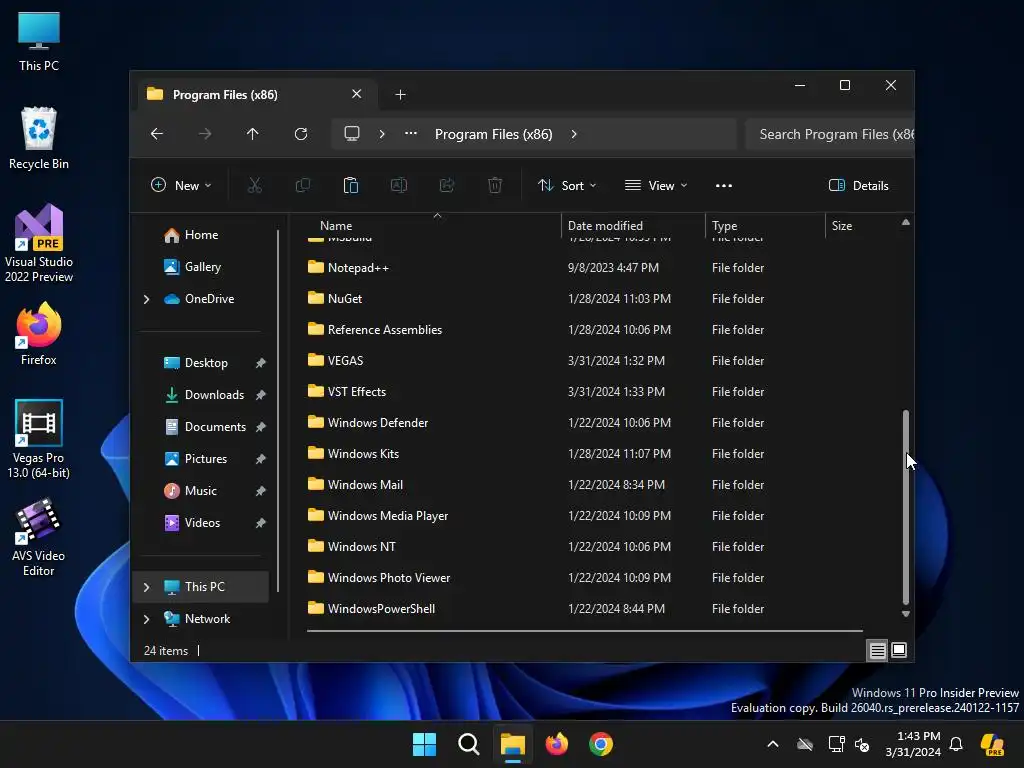Select AVS Video Editor desktop shortcut

pyautogui.click(x=39, y=537)
